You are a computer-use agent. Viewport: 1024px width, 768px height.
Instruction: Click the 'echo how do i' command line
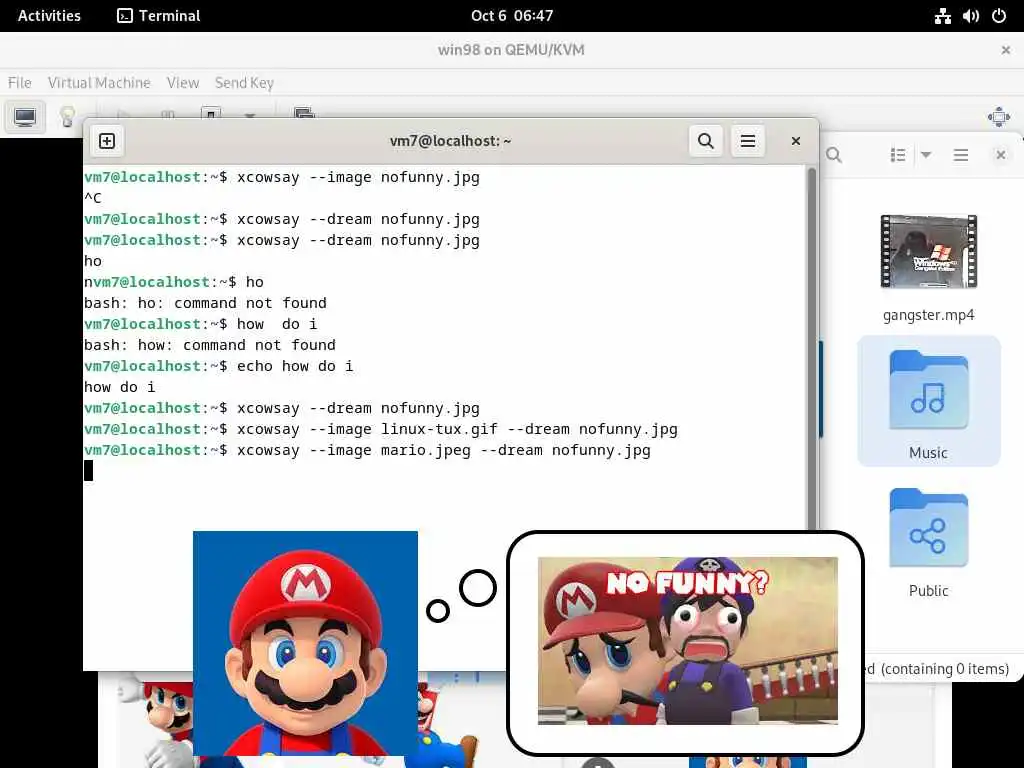(219, 366)
